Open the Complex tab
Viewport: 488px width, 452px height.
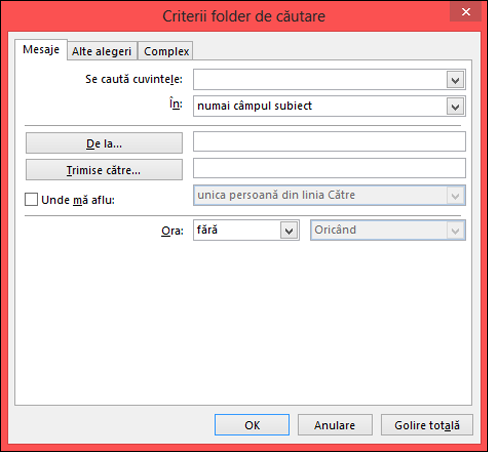coord(166,51)
